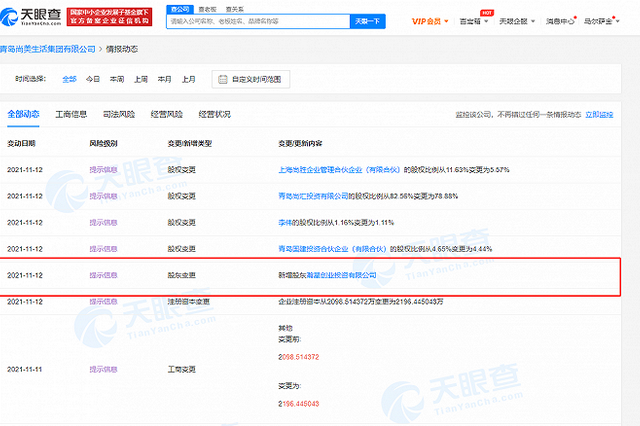The height and width of the screenshot is (426, 640).
Task: Click the 变更/新增类型 column header
Action: (189, 144)
